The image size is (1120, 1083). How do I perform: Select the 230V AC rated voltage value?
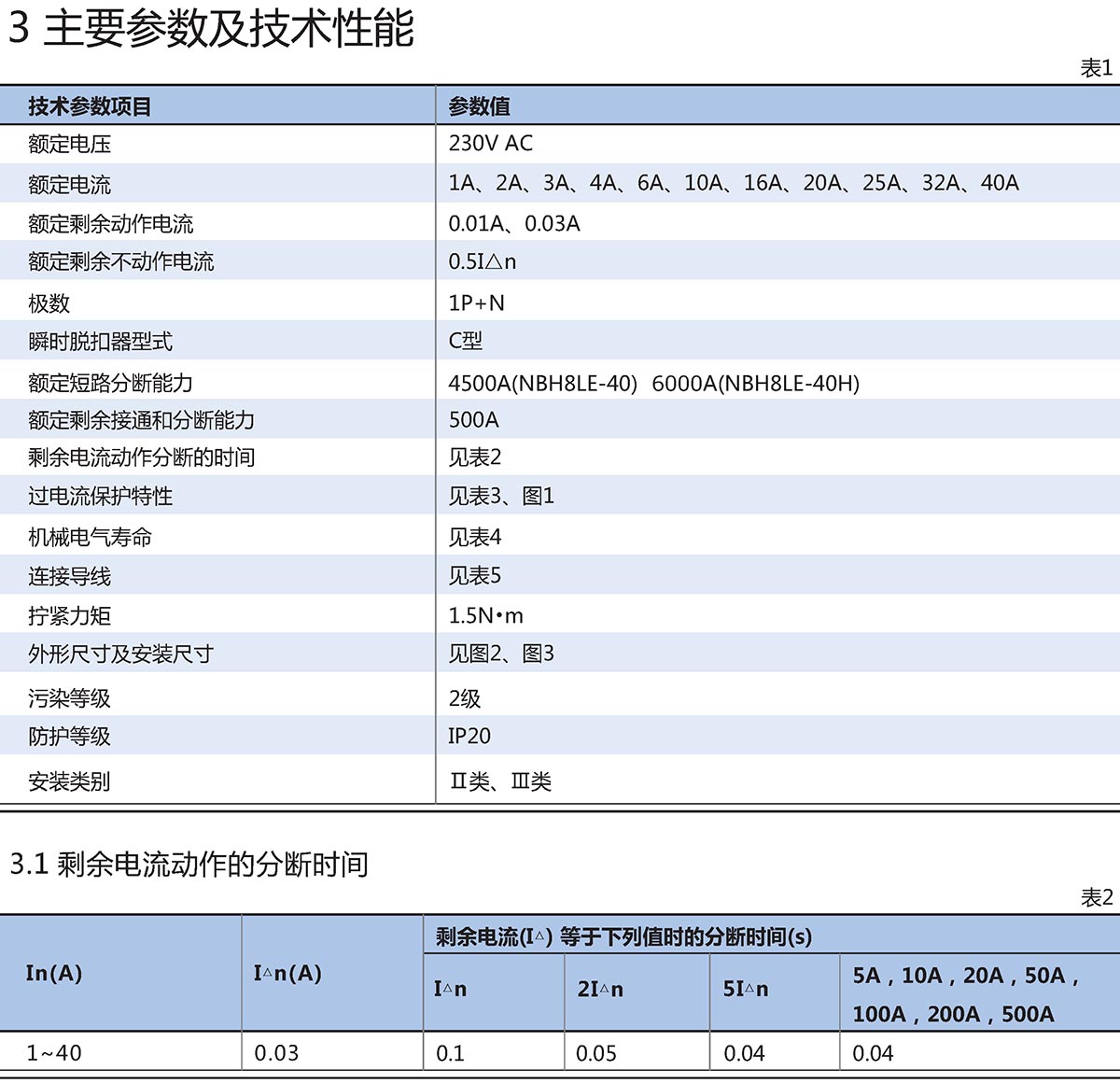pyautogui.click(x=490, y=144)
